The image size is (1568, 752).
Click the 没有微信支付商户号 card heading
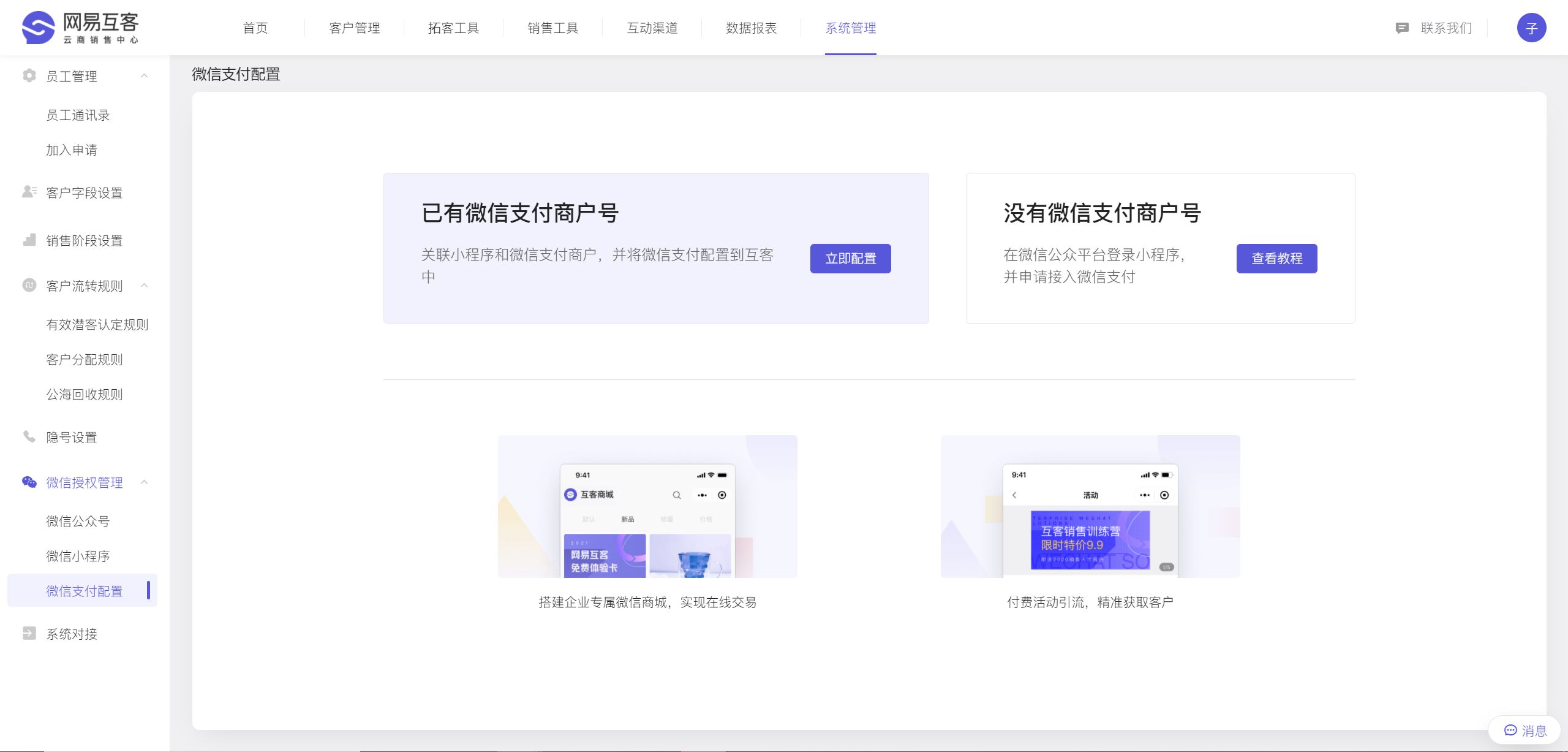tap(1102, 213)
